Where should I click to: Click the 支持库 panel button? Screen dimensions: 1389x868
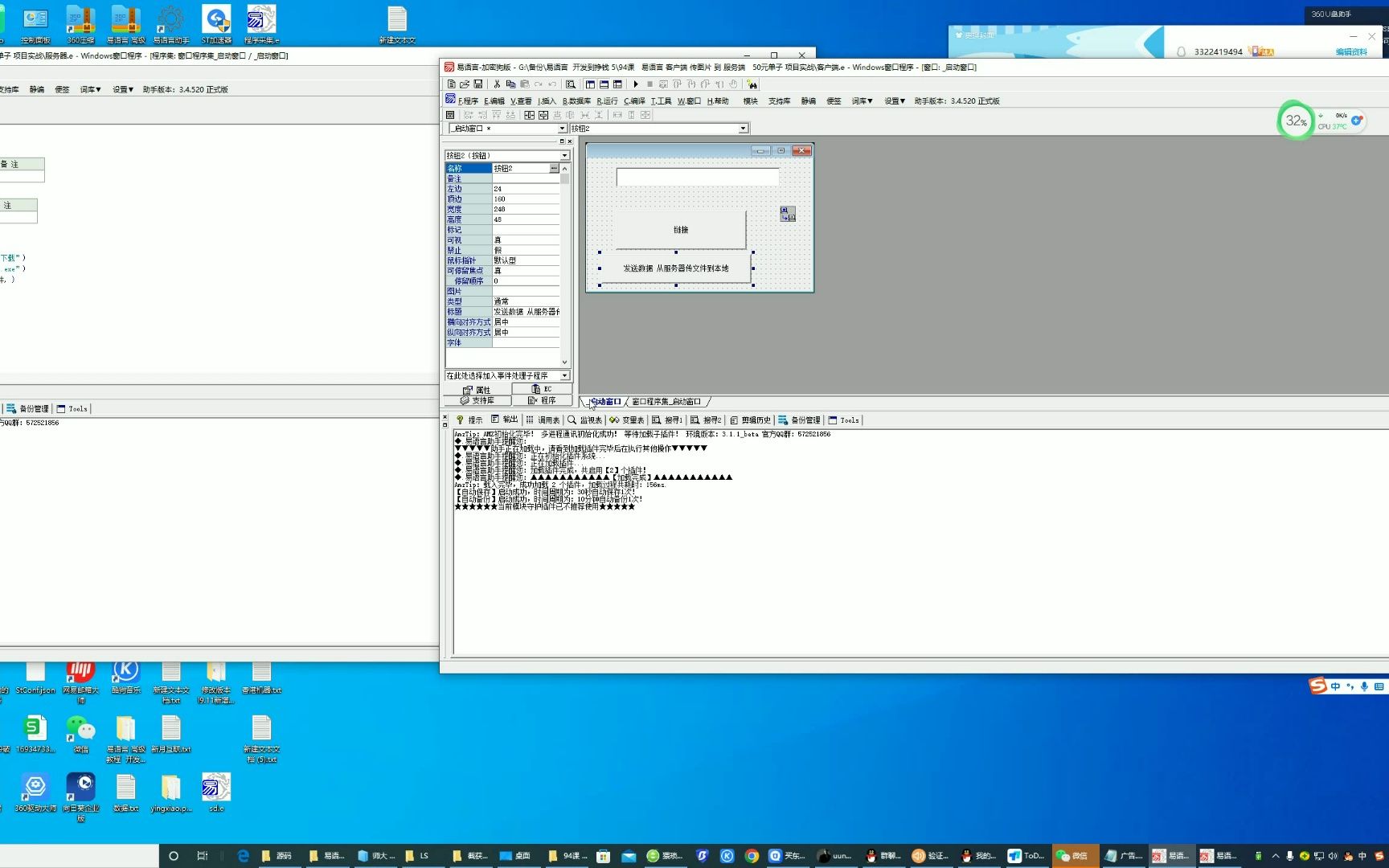click(x=477, y=400)
